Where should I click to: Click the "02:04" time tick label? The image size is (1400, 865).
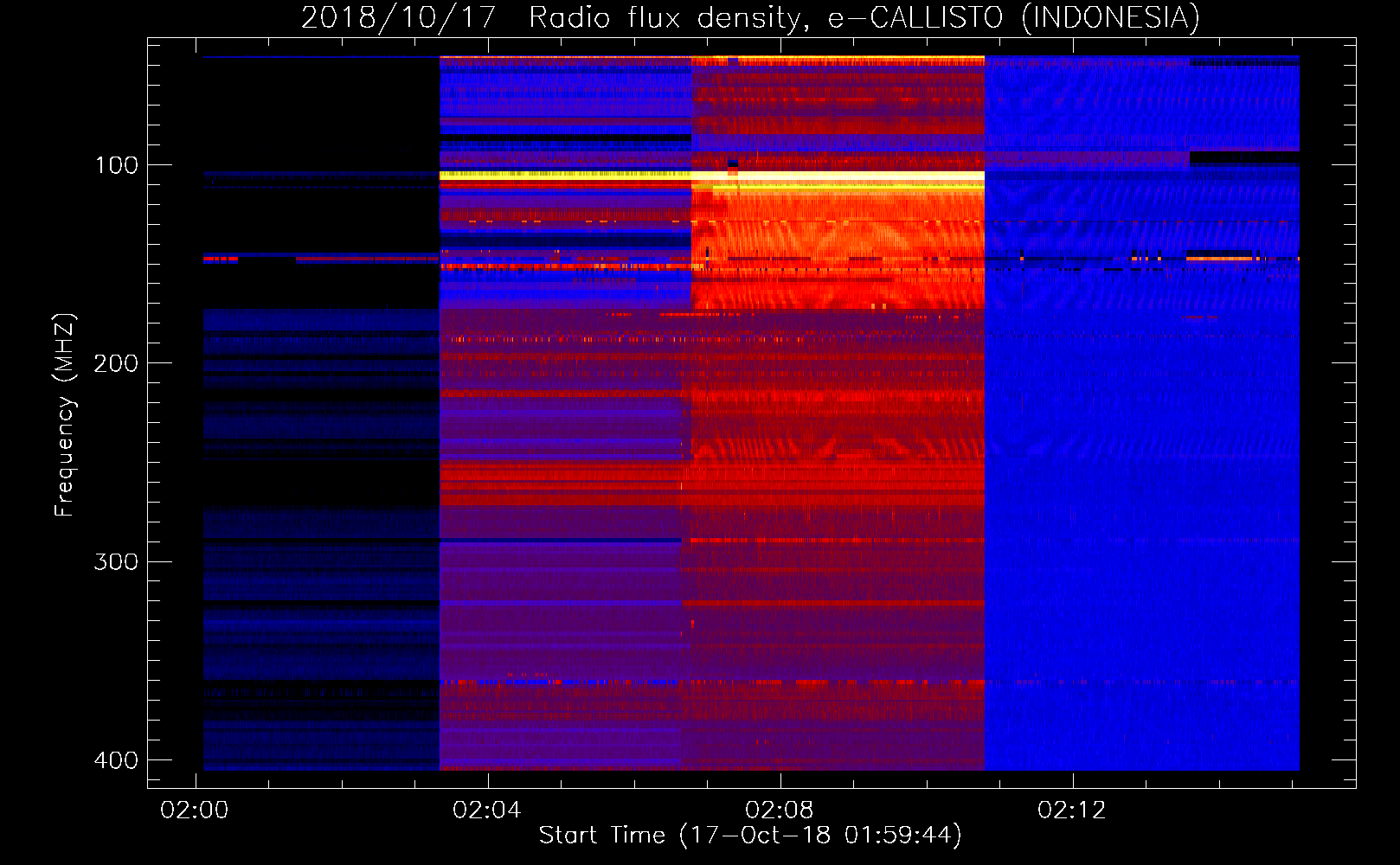(x=487, y=810)
